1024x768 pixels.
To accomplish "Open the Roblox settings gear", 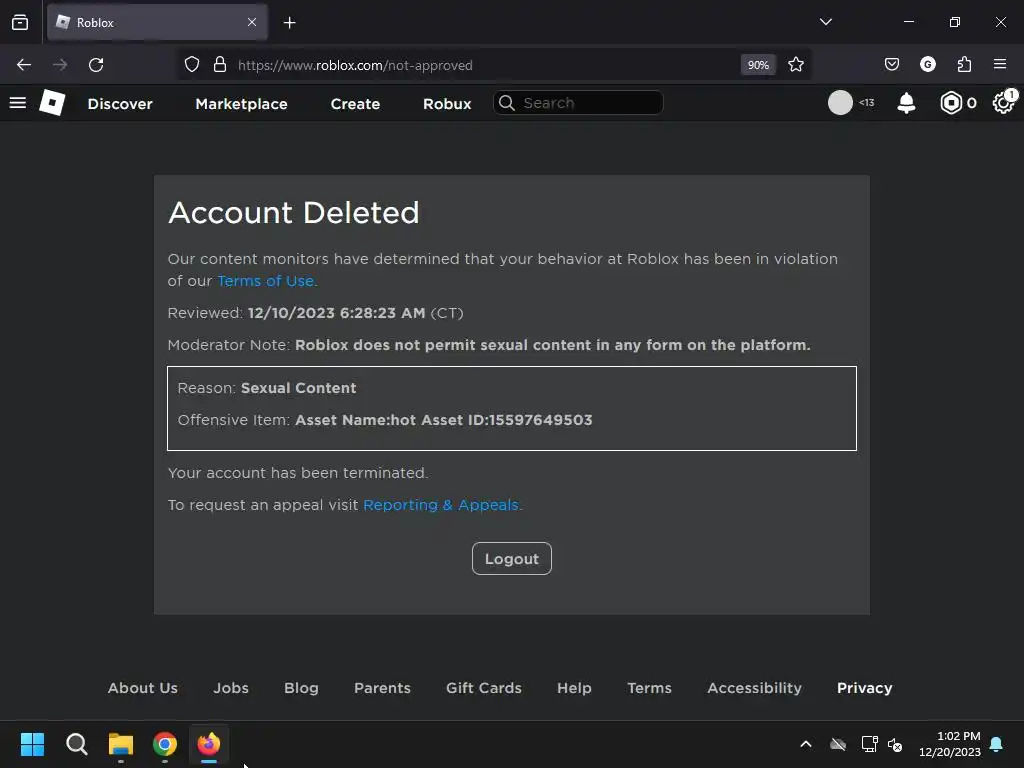I will tap(1004, 103).
